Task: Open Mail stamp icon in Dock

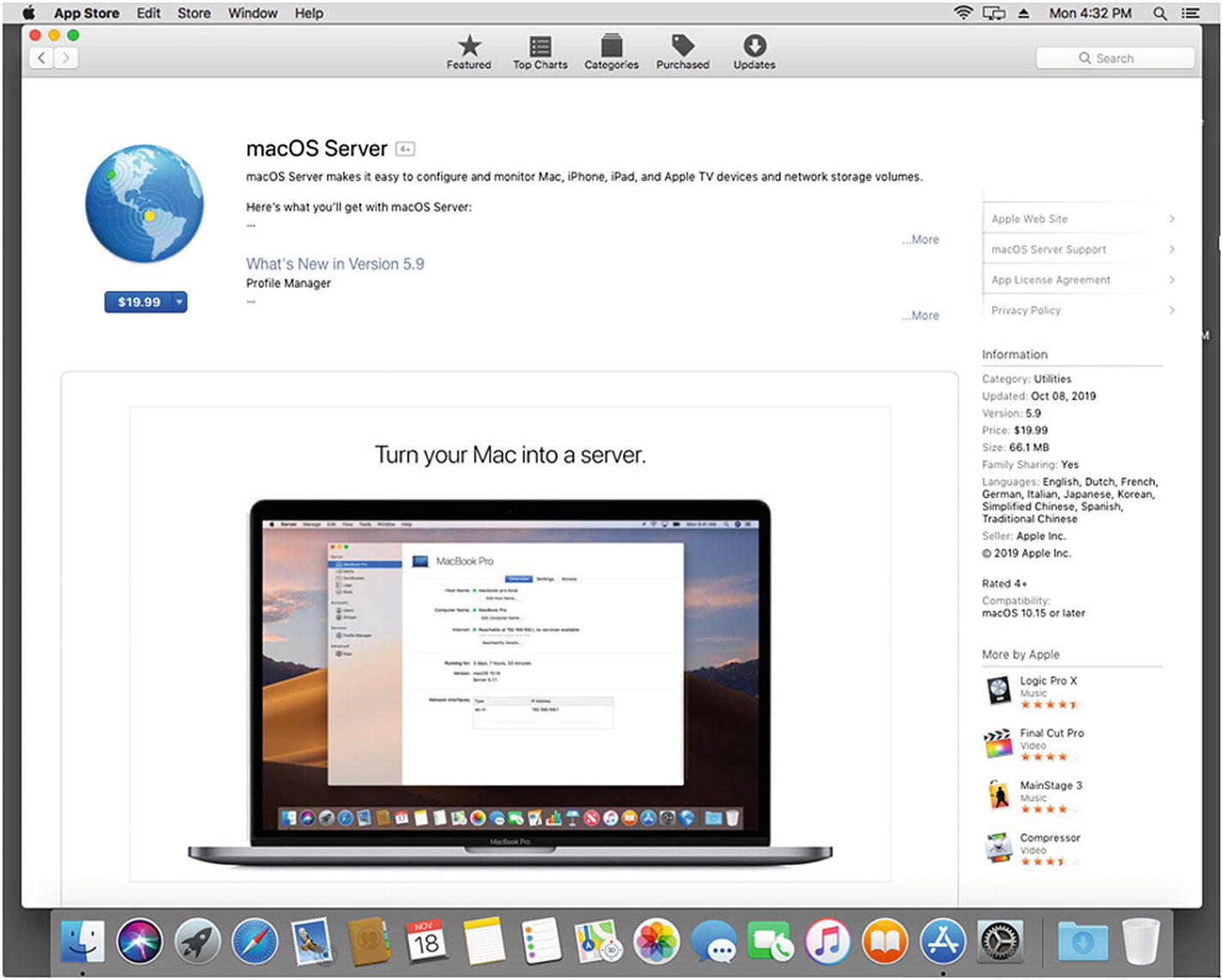Action: tap(312, 942)
